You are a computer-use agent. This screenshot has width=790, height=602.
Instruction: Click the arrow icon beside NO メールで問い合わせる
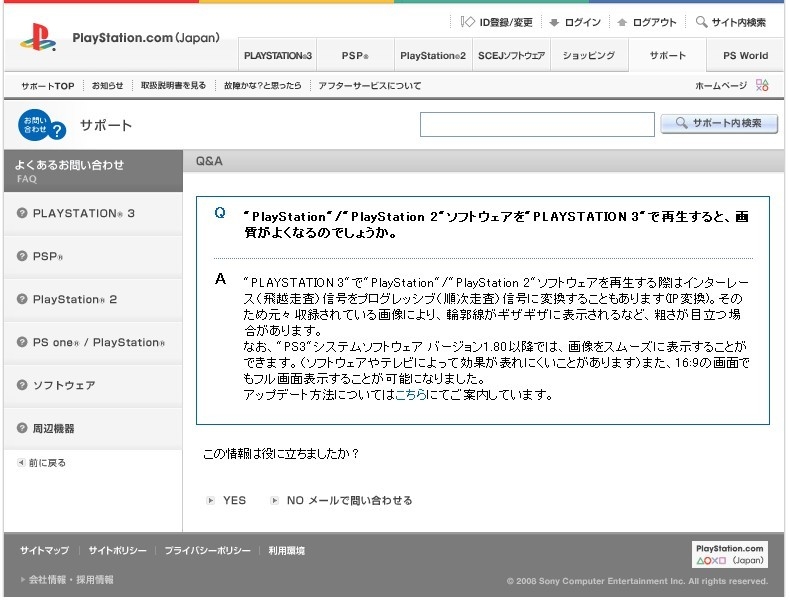tap(275, 500)
